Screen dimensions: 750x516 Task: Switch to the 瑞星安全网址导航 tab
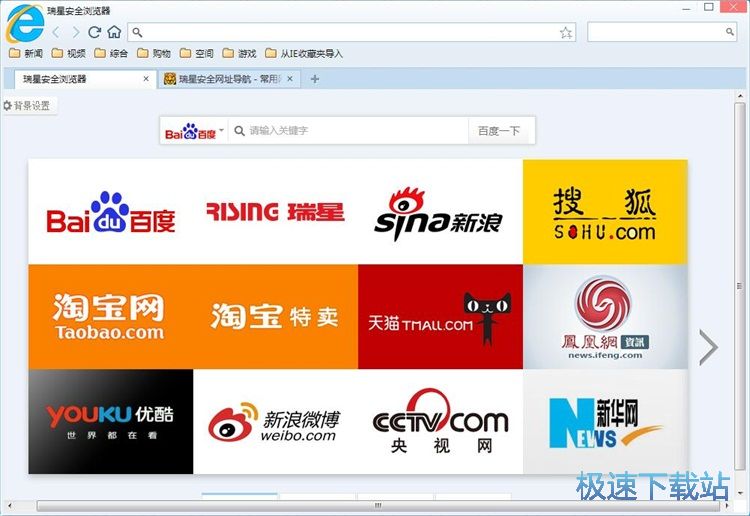(x=230, y=79)
